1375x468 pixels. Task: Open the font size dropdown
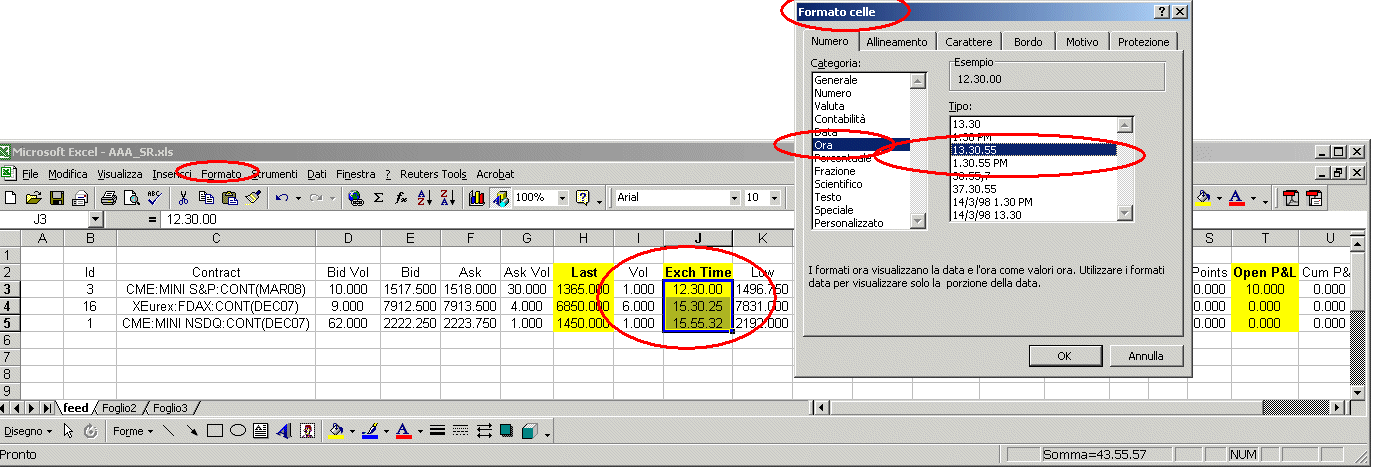775,198
